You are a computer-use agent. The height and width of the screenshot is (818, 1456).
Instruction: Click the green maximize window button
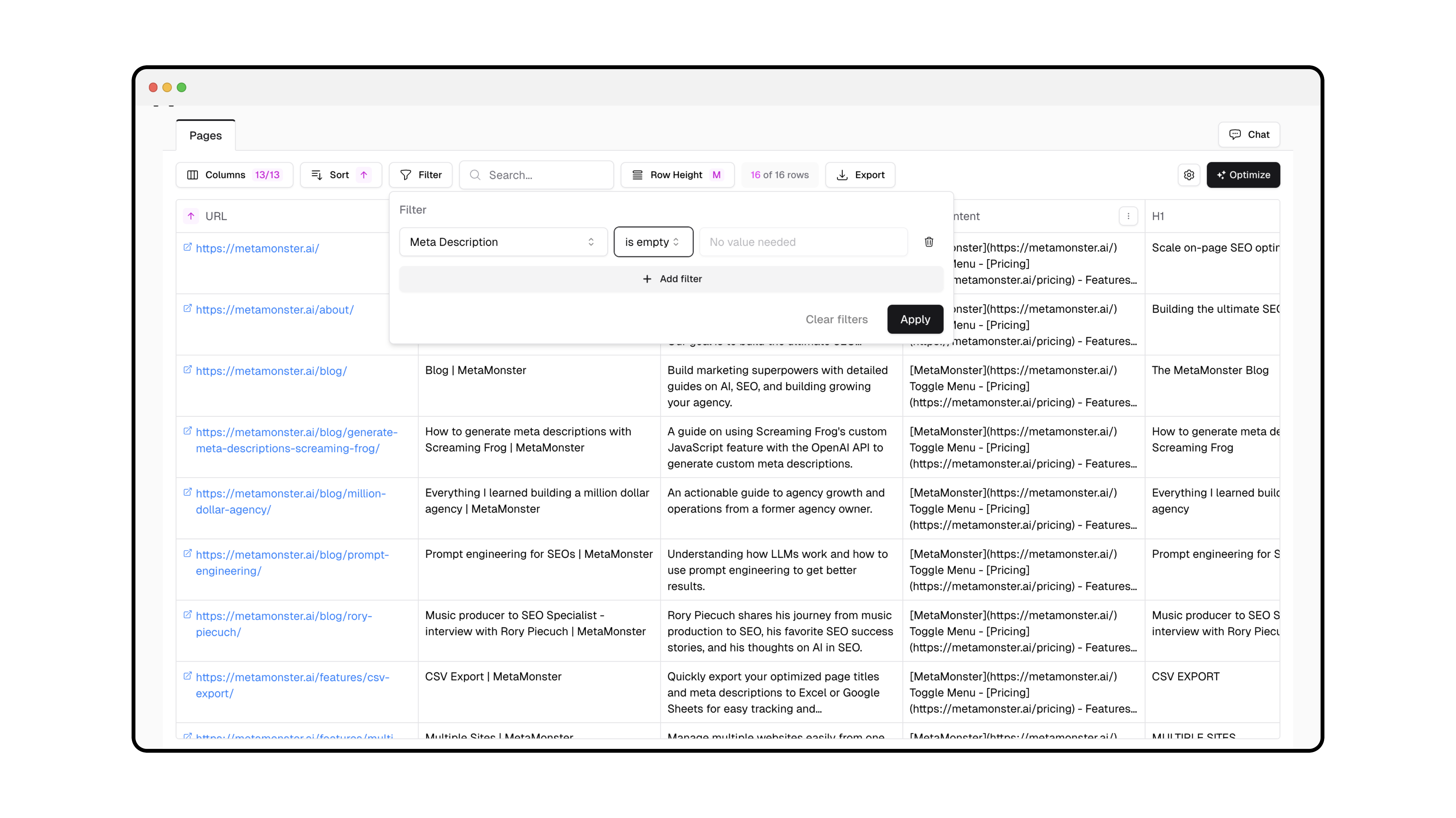tap(182, 88)
